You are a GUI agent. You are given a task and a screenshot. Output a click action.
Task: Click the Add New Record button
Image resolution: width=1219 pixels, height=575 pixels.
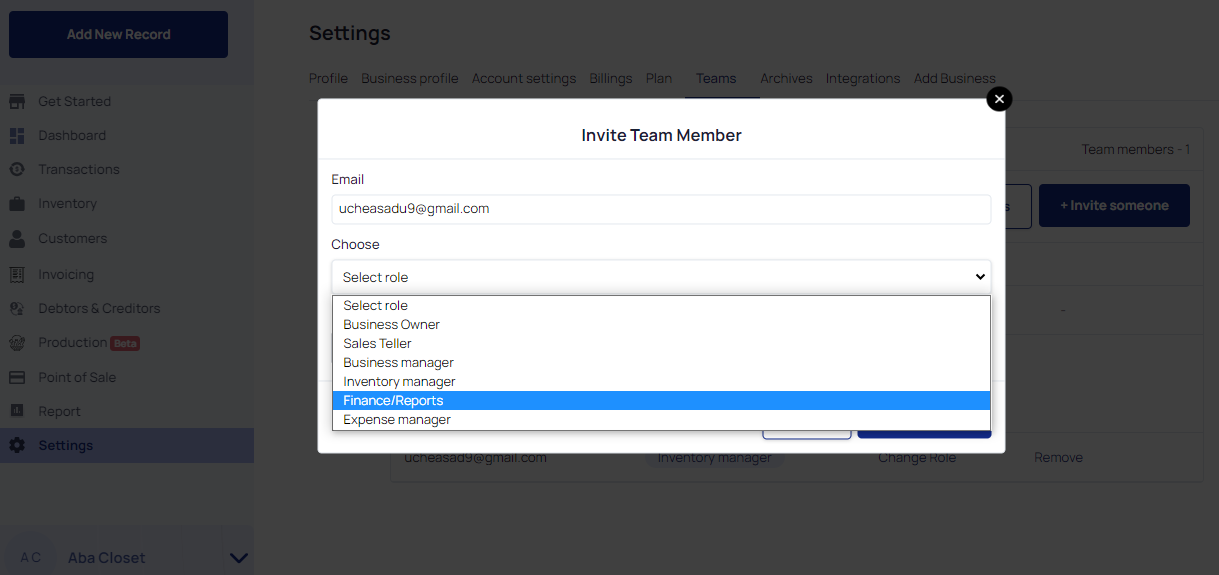pos(118,34)
